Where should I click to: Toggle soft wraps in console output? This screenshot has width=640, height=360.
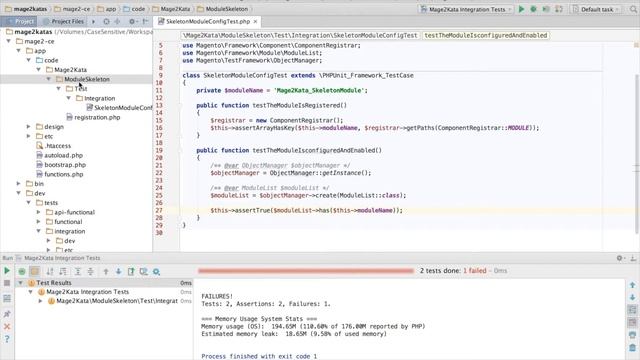click(x=632, y=310)
